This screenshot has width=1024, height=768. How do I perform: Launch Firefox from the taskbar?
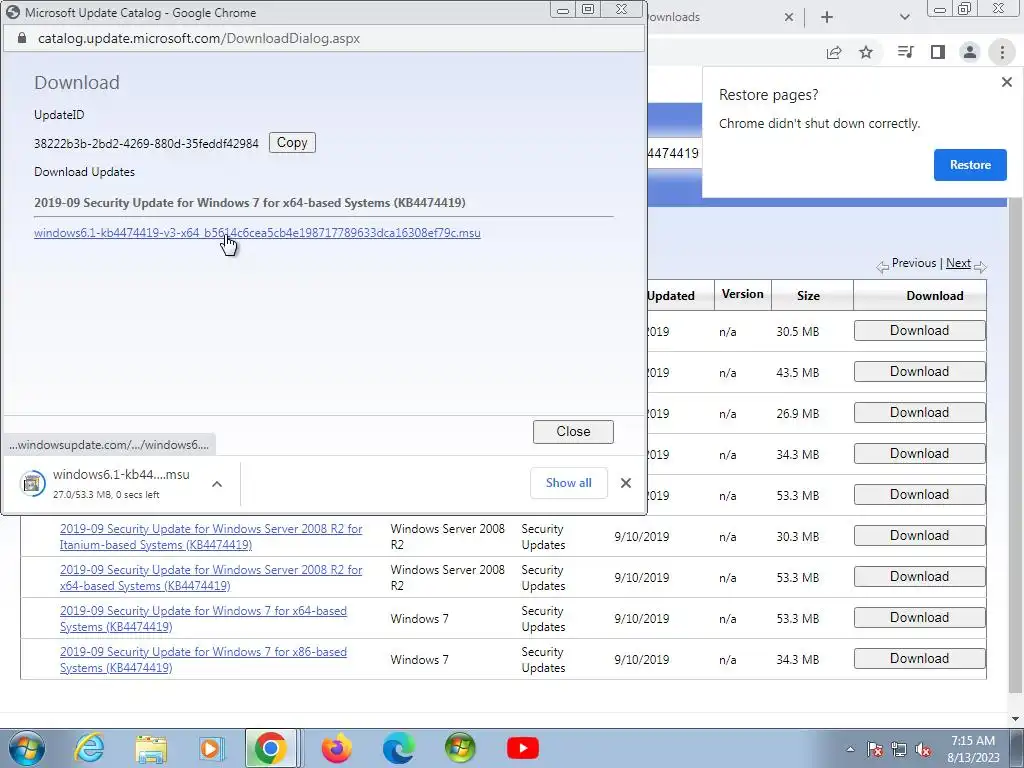337,748
